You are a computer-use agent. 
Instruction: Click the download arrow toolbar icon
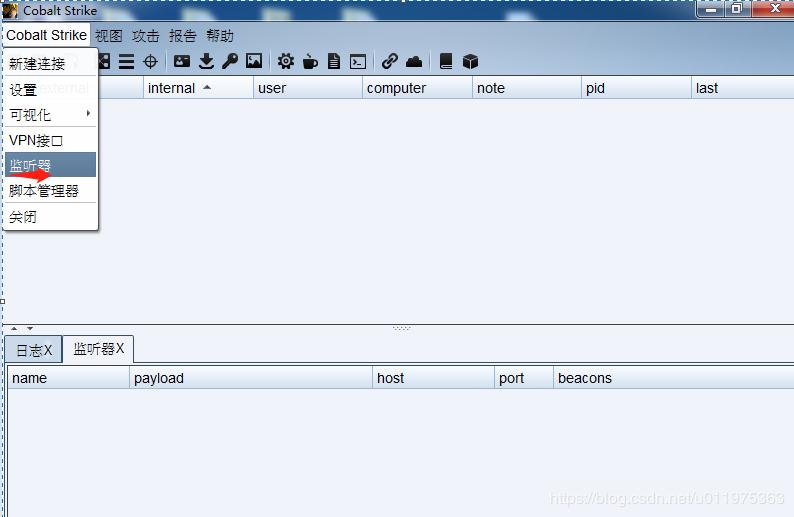[206, 62]
